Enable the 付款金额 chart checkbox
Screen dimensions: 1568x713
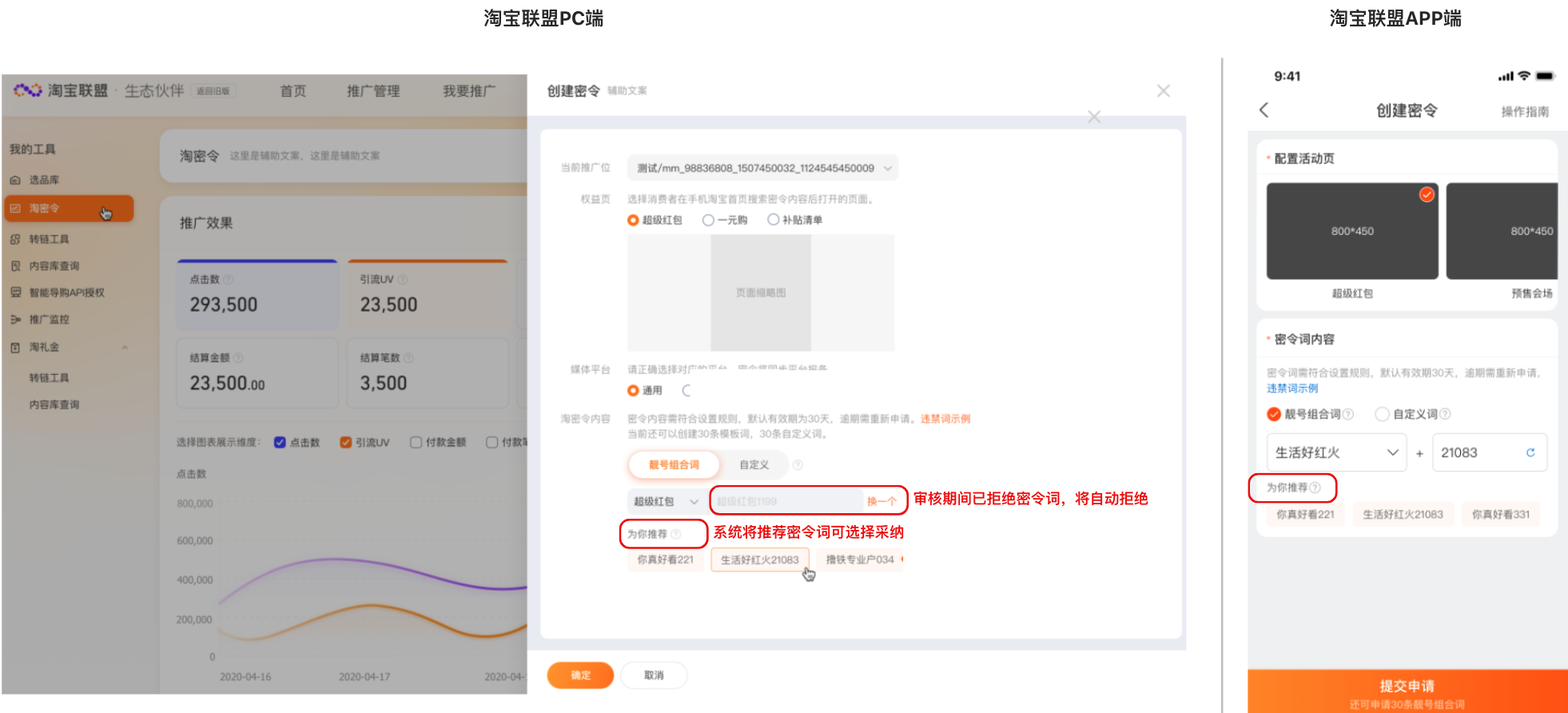(416, 443)
